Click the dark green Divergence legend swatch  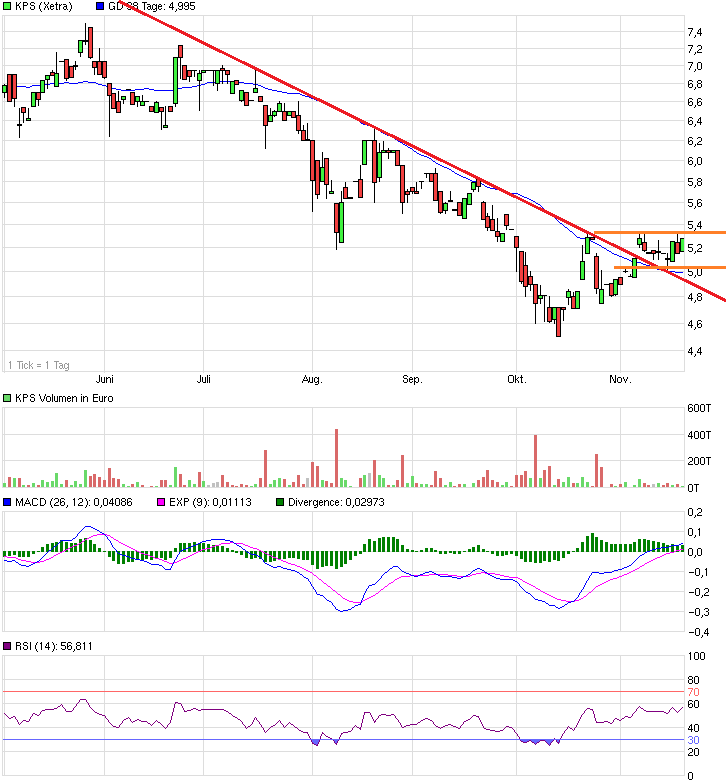tap(280, 502)
